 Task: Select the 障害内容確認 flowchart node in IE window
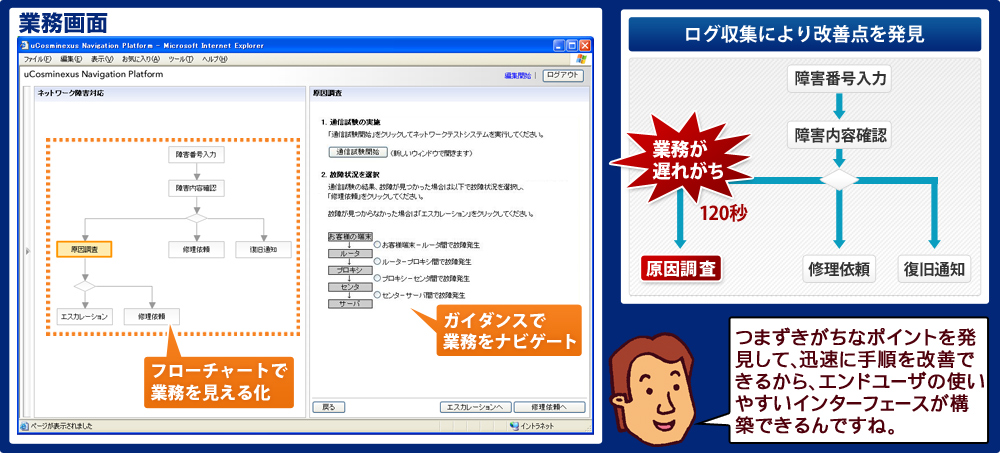pyautogui.click(x=196, y=188)
